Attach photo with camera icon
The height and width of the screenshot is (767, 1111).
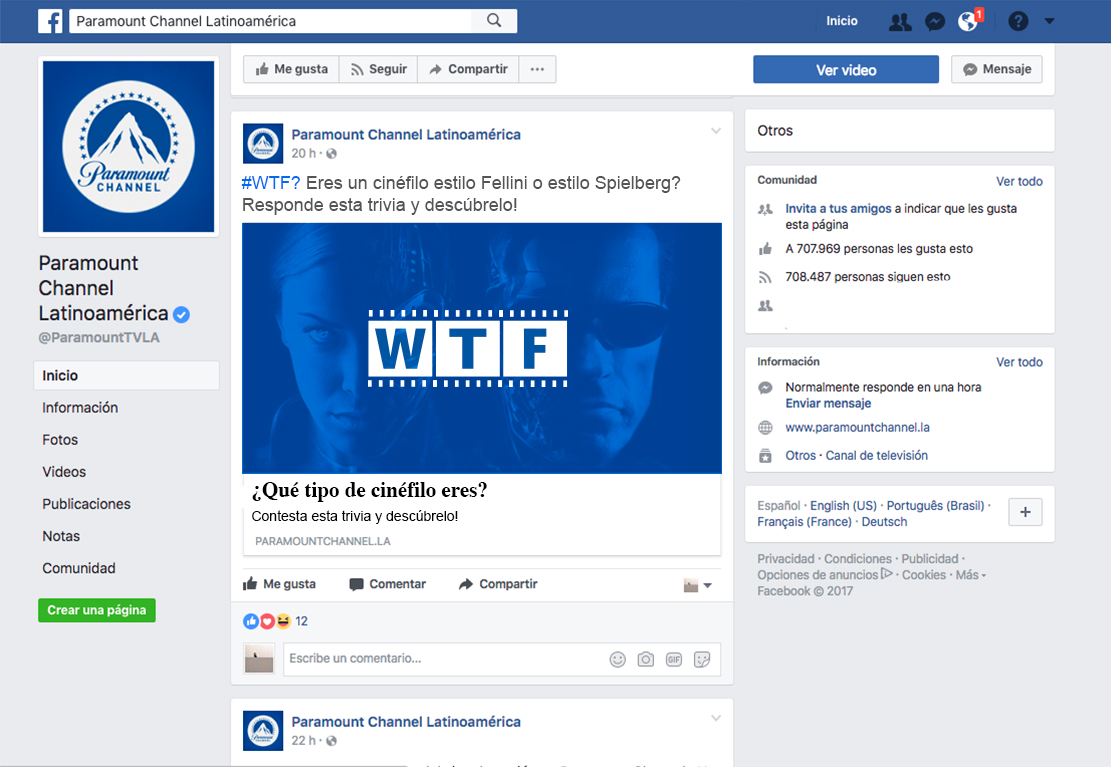[x=646, y=659]
